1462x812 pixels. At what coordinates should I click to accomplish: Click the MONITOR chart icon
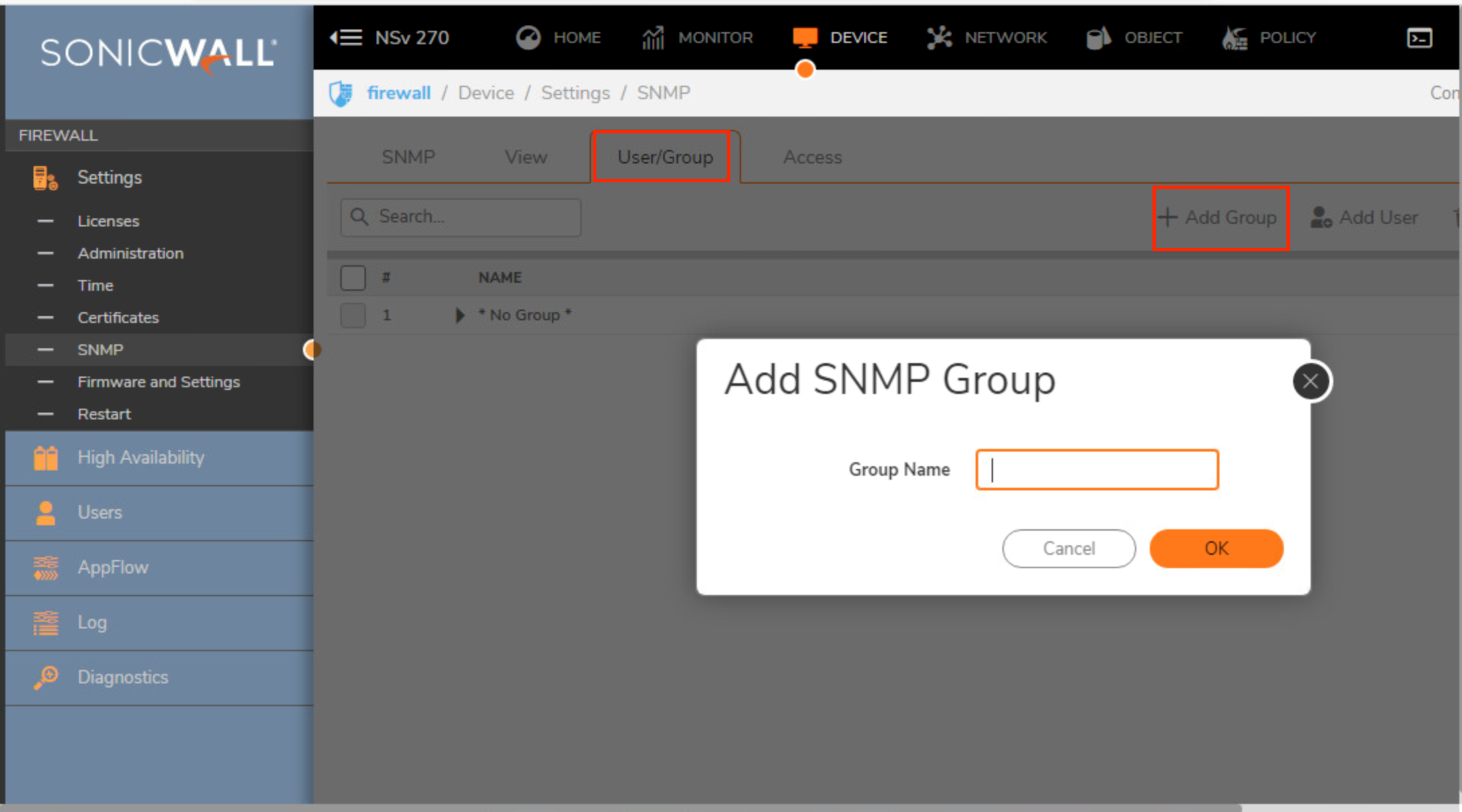[653, 38]
